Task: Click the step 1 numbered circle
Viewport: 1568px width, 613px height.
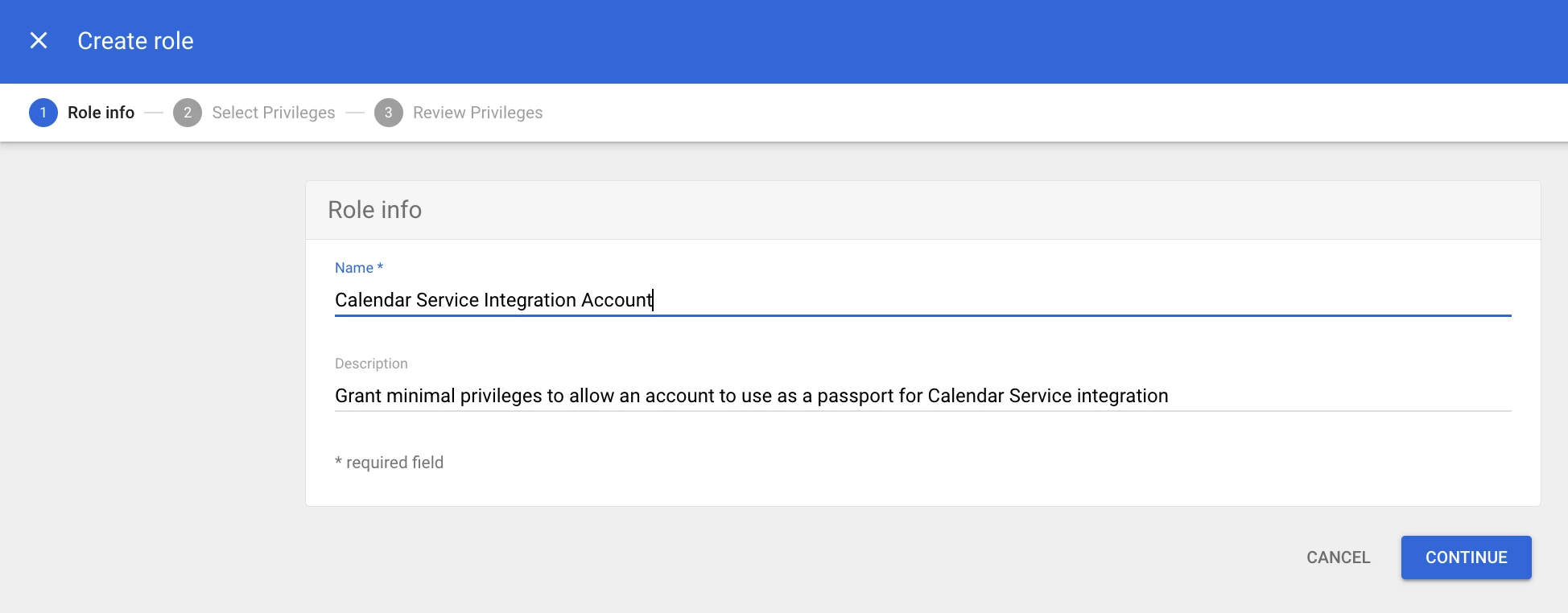Action: [x=43, y=113]
